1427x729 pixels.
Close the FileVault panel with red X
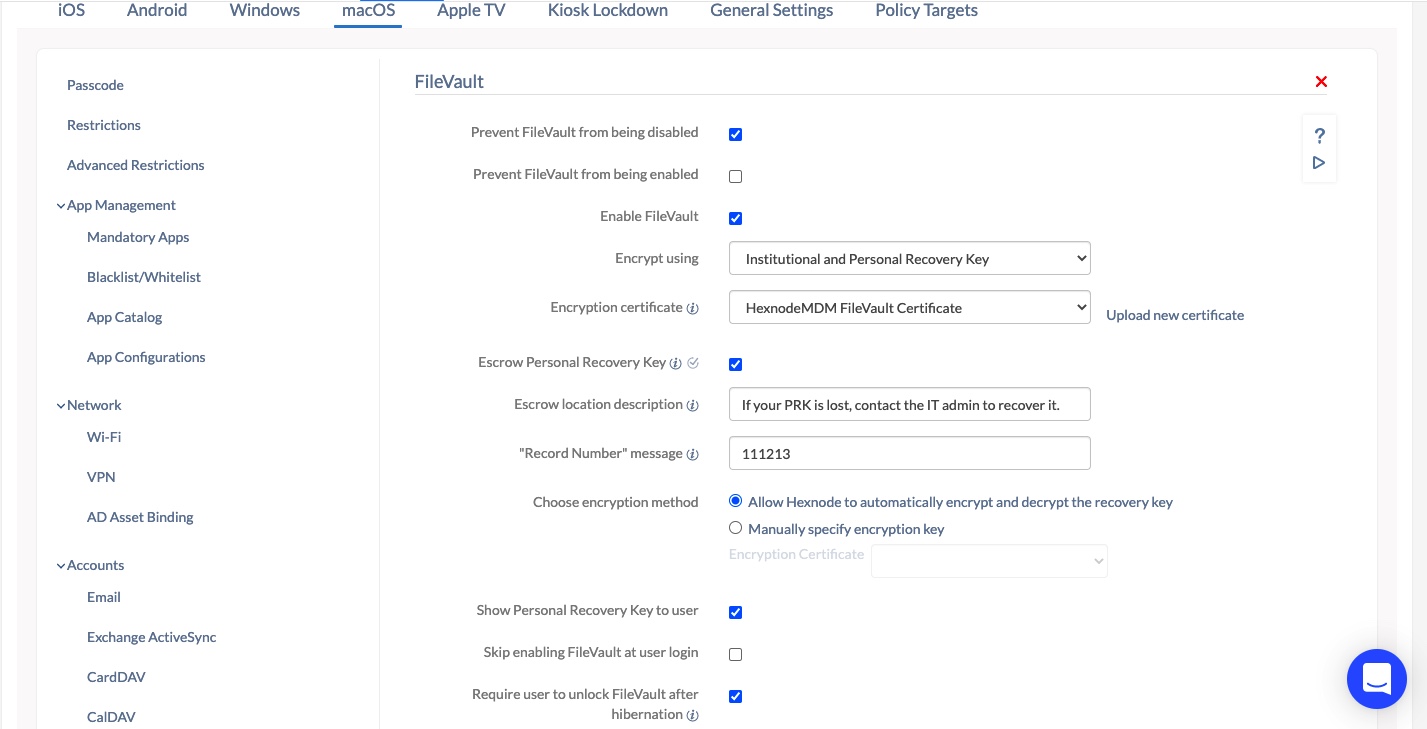1321,82
